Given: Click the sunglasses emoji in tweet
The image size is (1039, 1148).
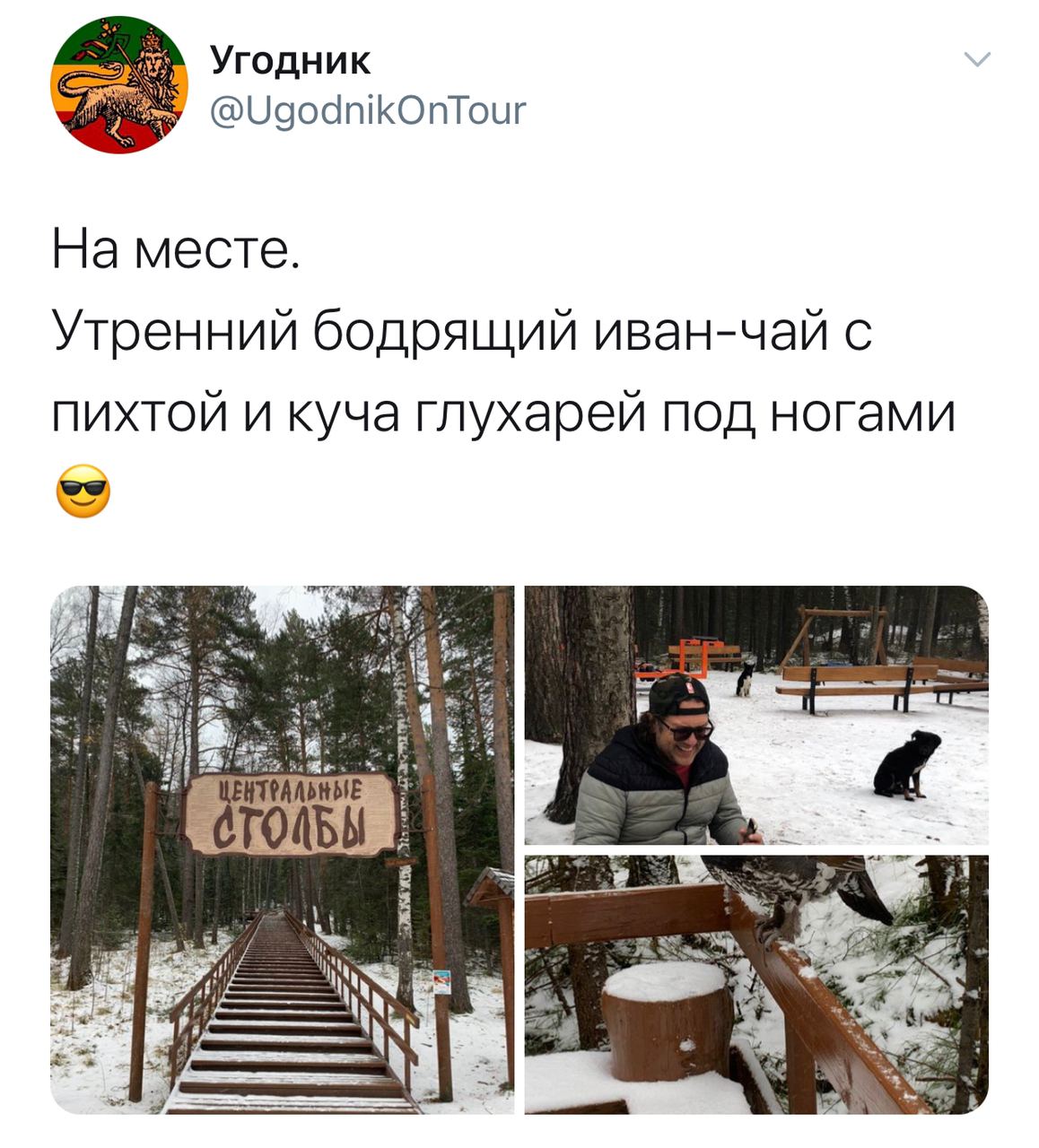Looking at the screenshot, I should 83,491.
